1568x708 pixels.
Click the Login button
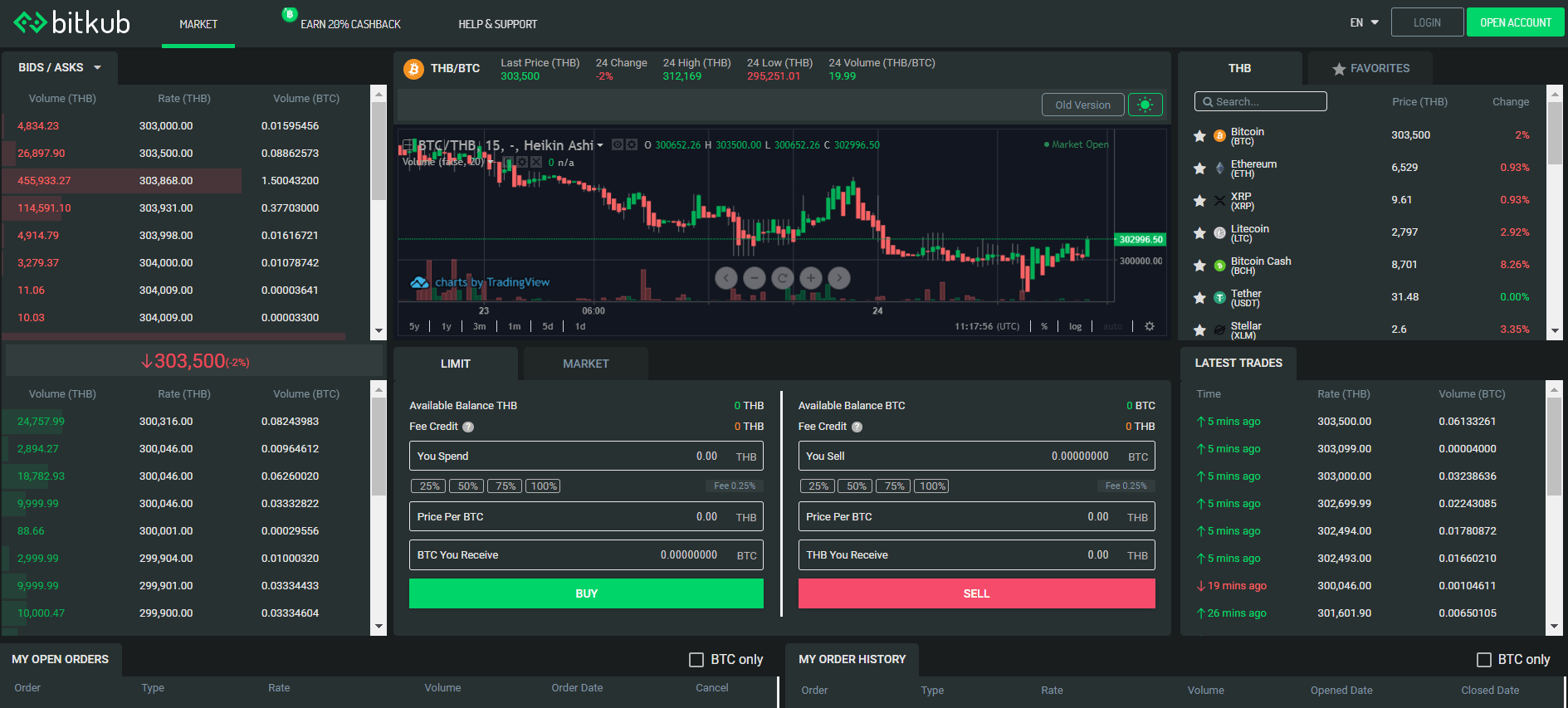[x=1427, y=22]
